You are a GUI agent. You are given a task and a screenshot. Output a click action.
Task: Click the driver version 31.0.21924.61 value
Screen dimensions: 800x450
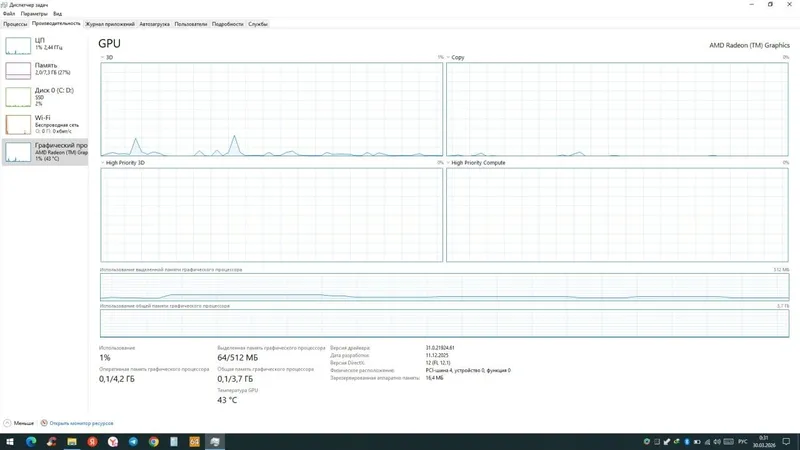tap(440, 348)
